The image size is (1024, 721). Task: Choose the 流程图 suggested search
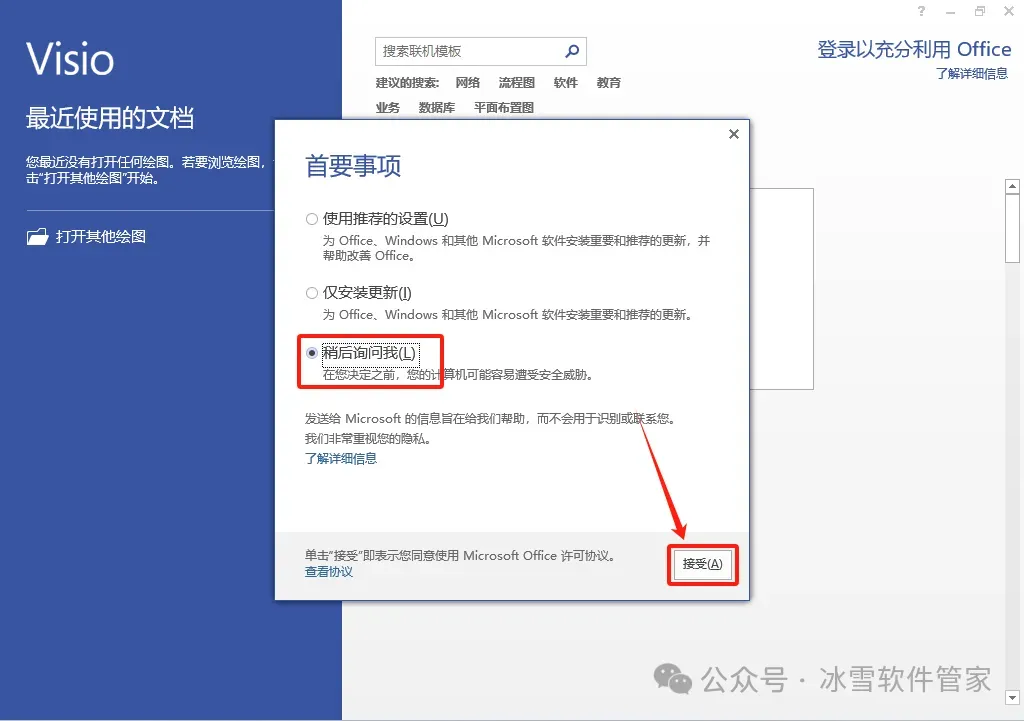[x=517, y=83]
